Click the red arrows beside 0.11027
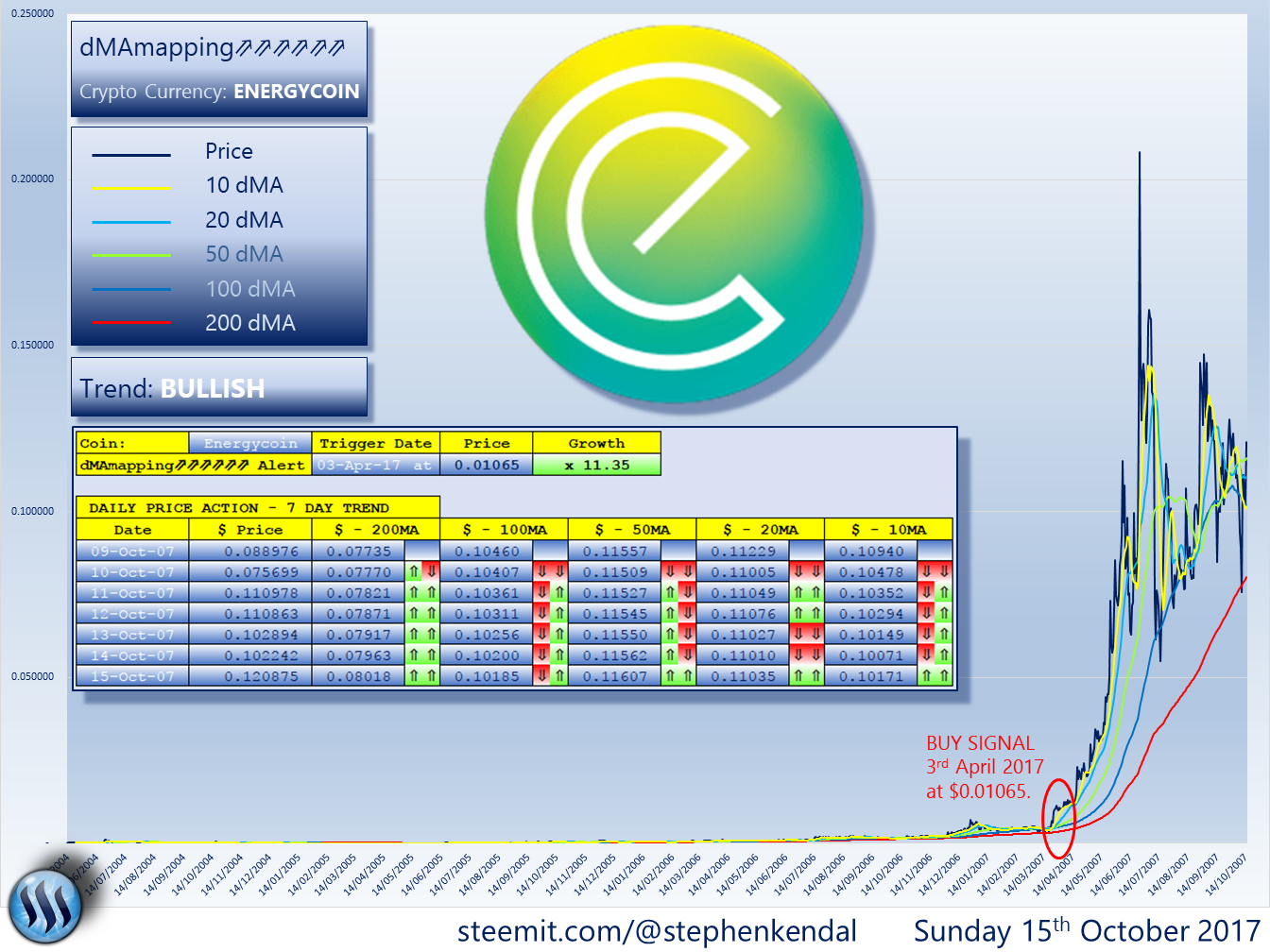This screenshot has width=1270, height=952. [807, 634]
